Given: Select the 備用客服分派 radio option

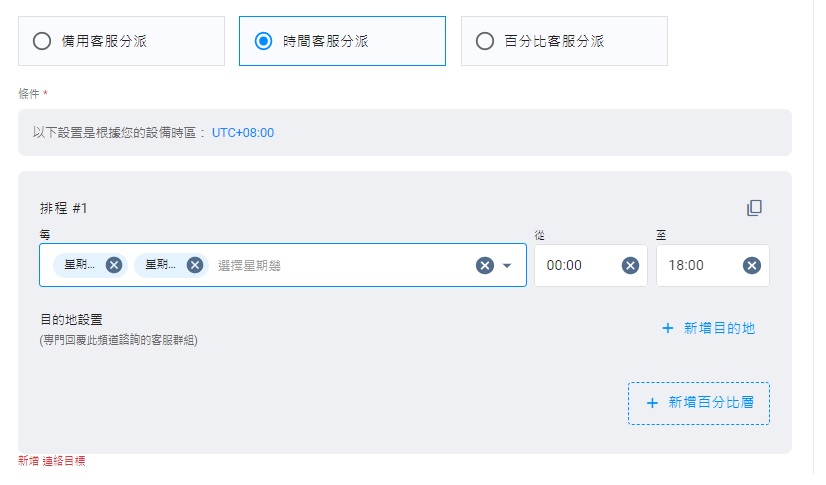Looking at the screenshot, I should point(41,41).
